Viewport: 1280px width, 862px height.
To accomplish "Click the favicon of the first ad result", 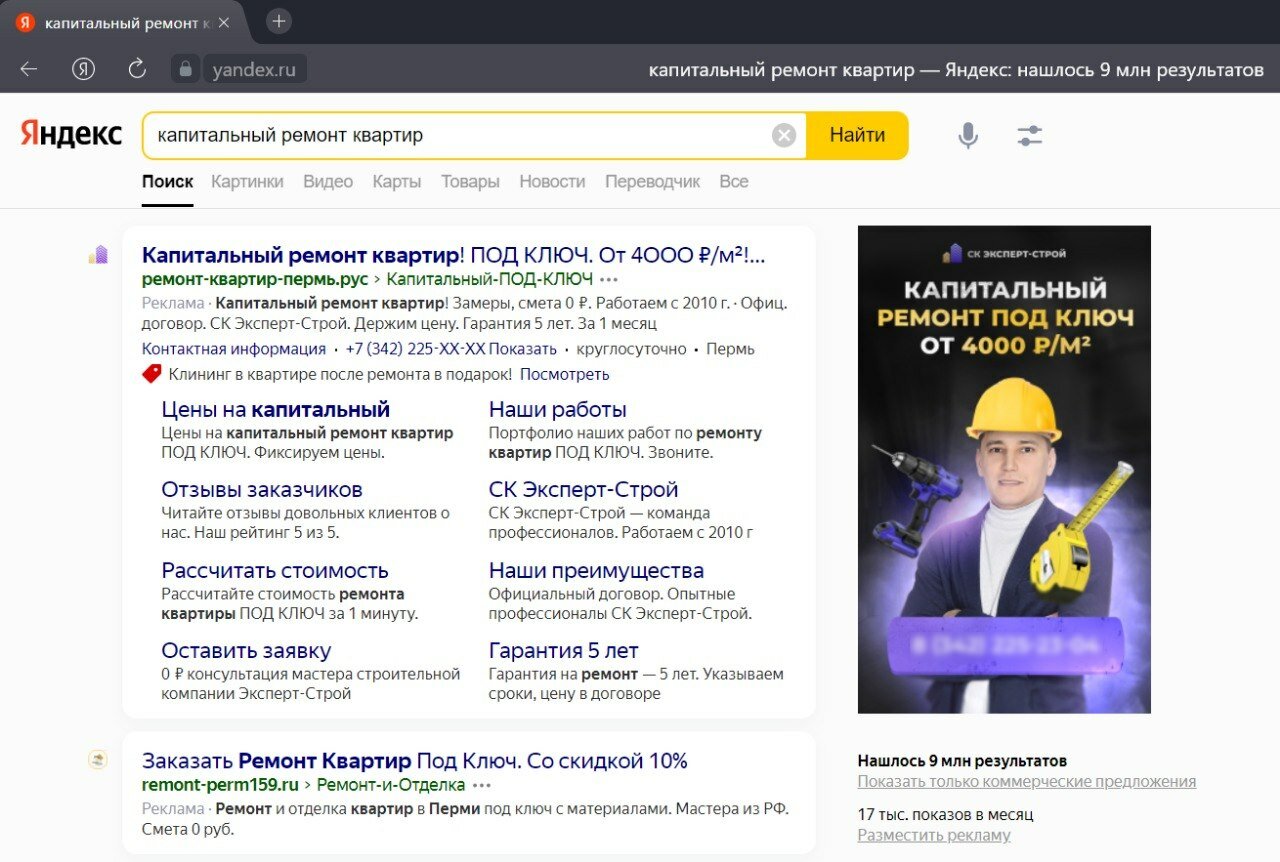I will tap(98, 255).
